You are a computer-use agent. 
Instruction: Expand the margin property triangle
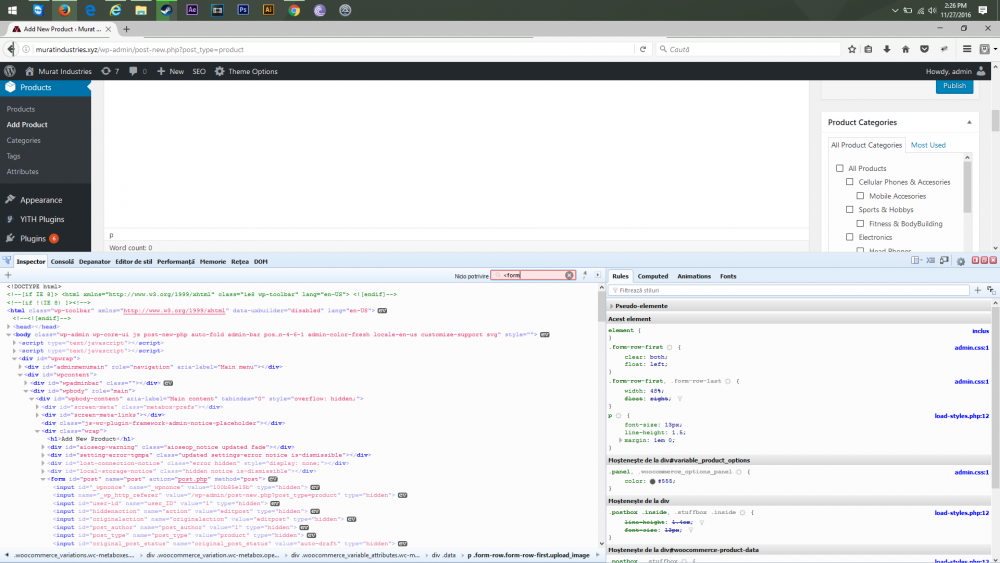[x=621, y=440]
